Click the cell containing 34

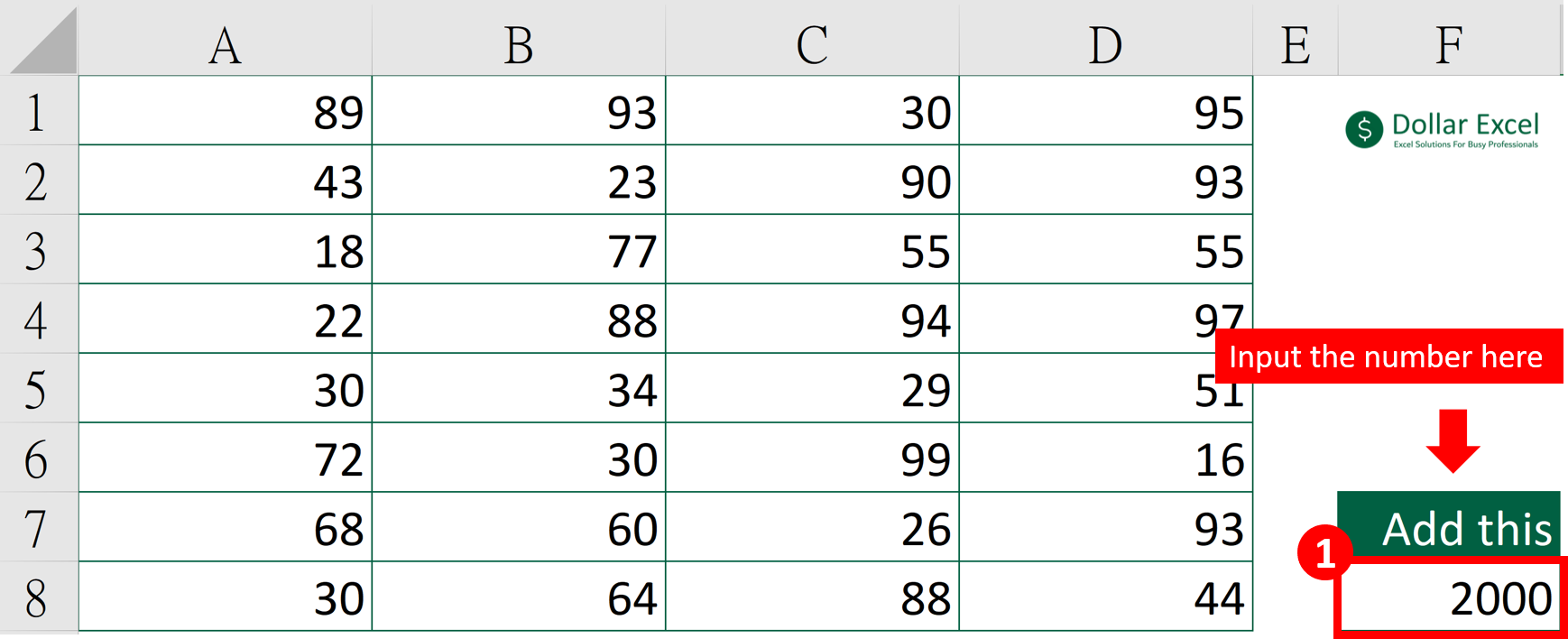[x=517, y=388]
